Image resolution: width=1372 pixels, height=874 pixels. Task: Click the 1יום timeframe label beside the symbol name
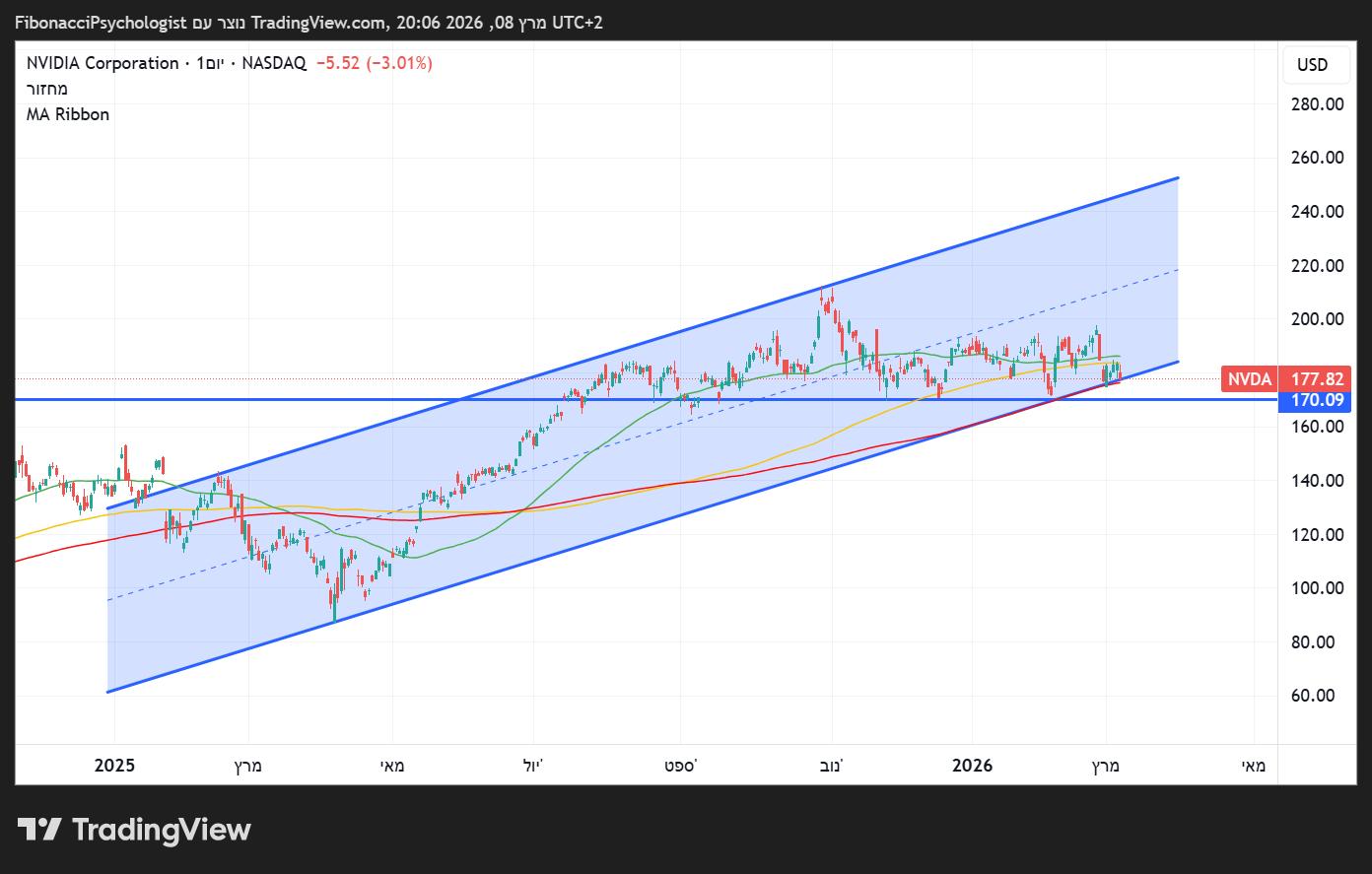coord(211,63)
